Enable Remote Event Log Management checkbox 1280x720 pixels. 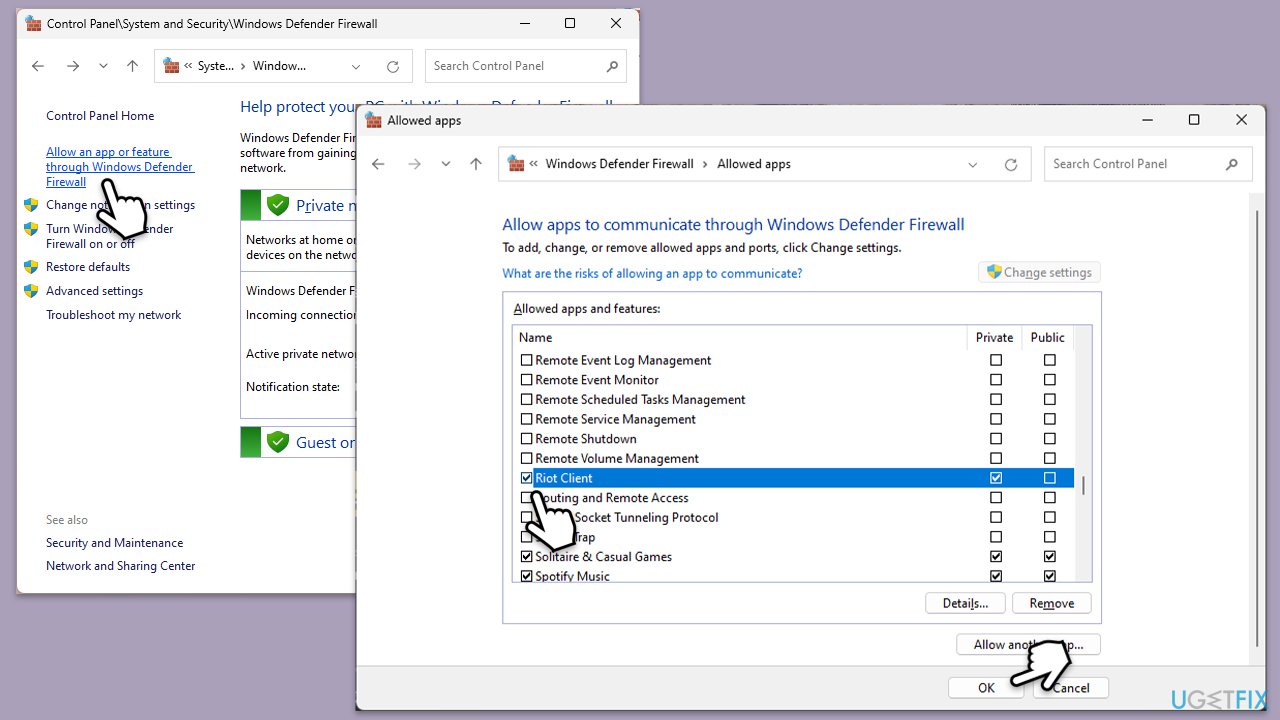[x=527, y=360]
